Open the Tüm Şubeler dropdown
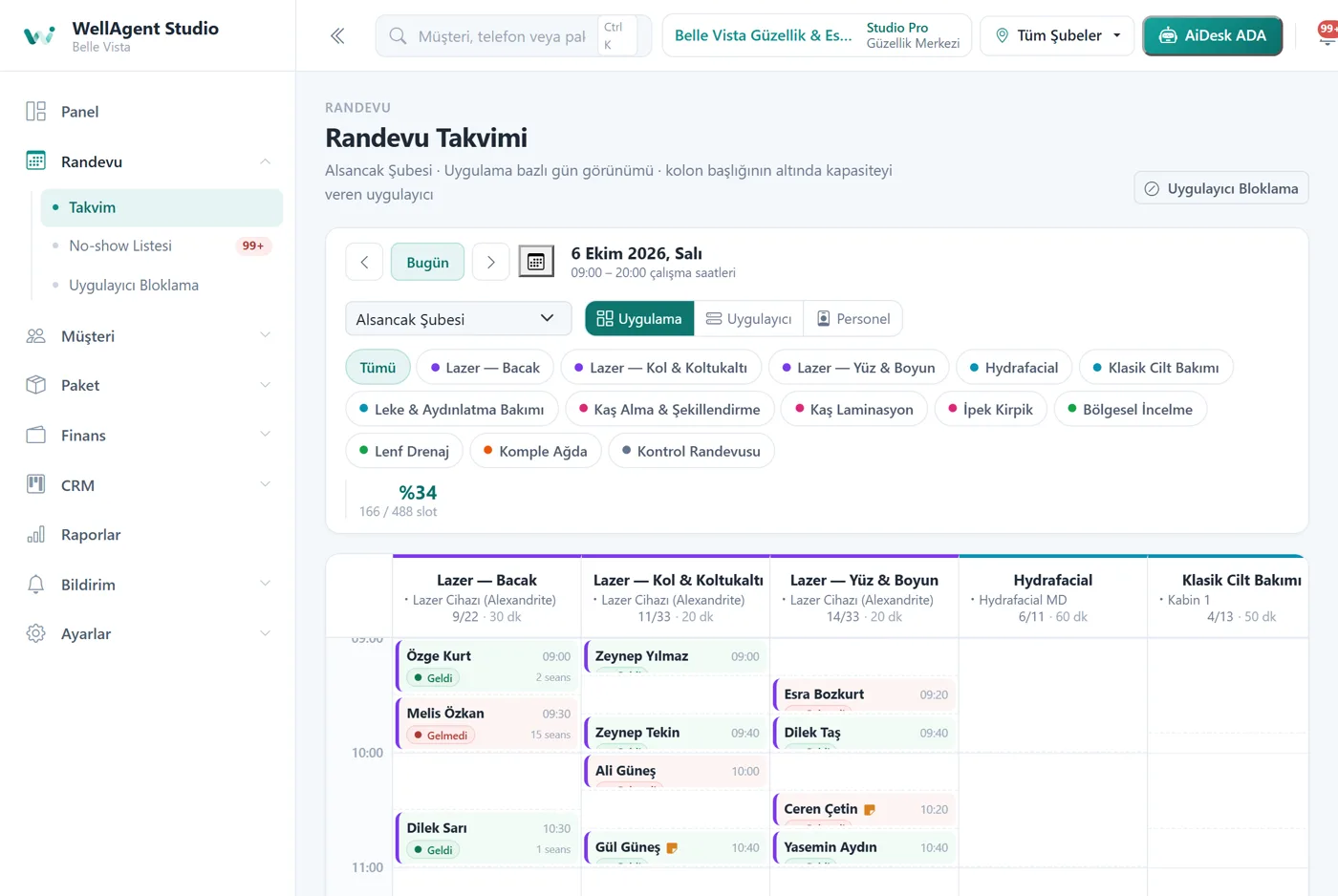This screenshot has height=896, width=1338. coord(1058,35)
